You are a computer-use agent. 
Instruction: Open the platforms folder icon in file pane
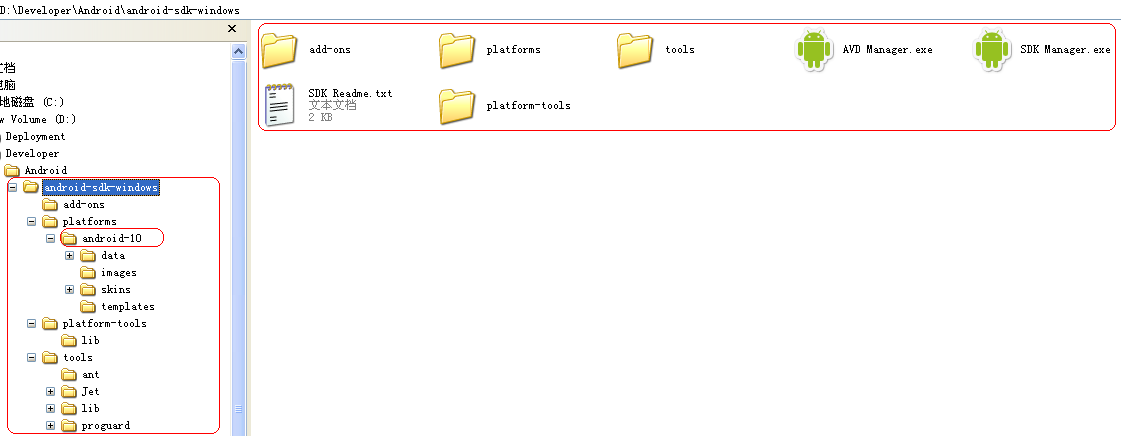[458, 50]
